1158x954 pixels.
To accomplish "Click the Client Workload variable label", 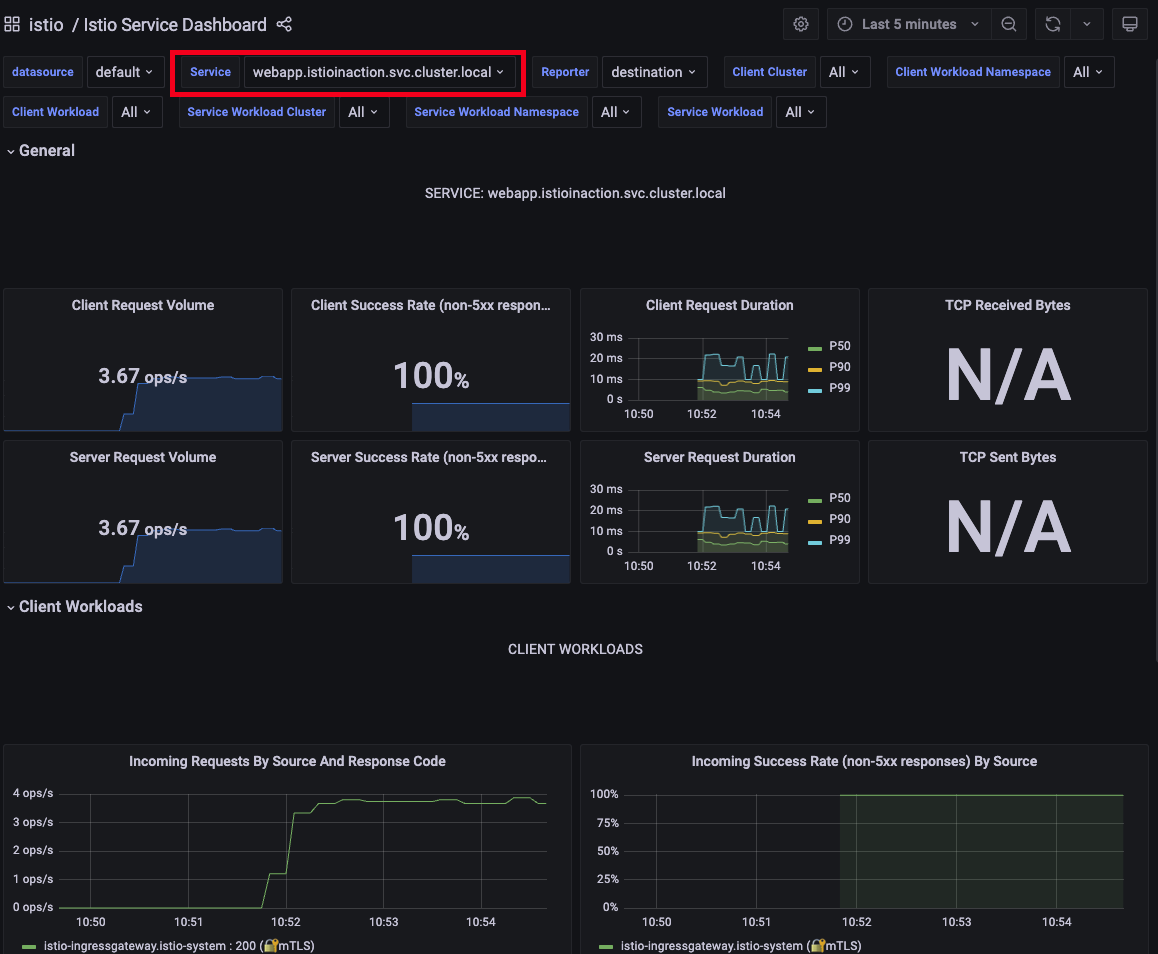I will pos(55,111).
